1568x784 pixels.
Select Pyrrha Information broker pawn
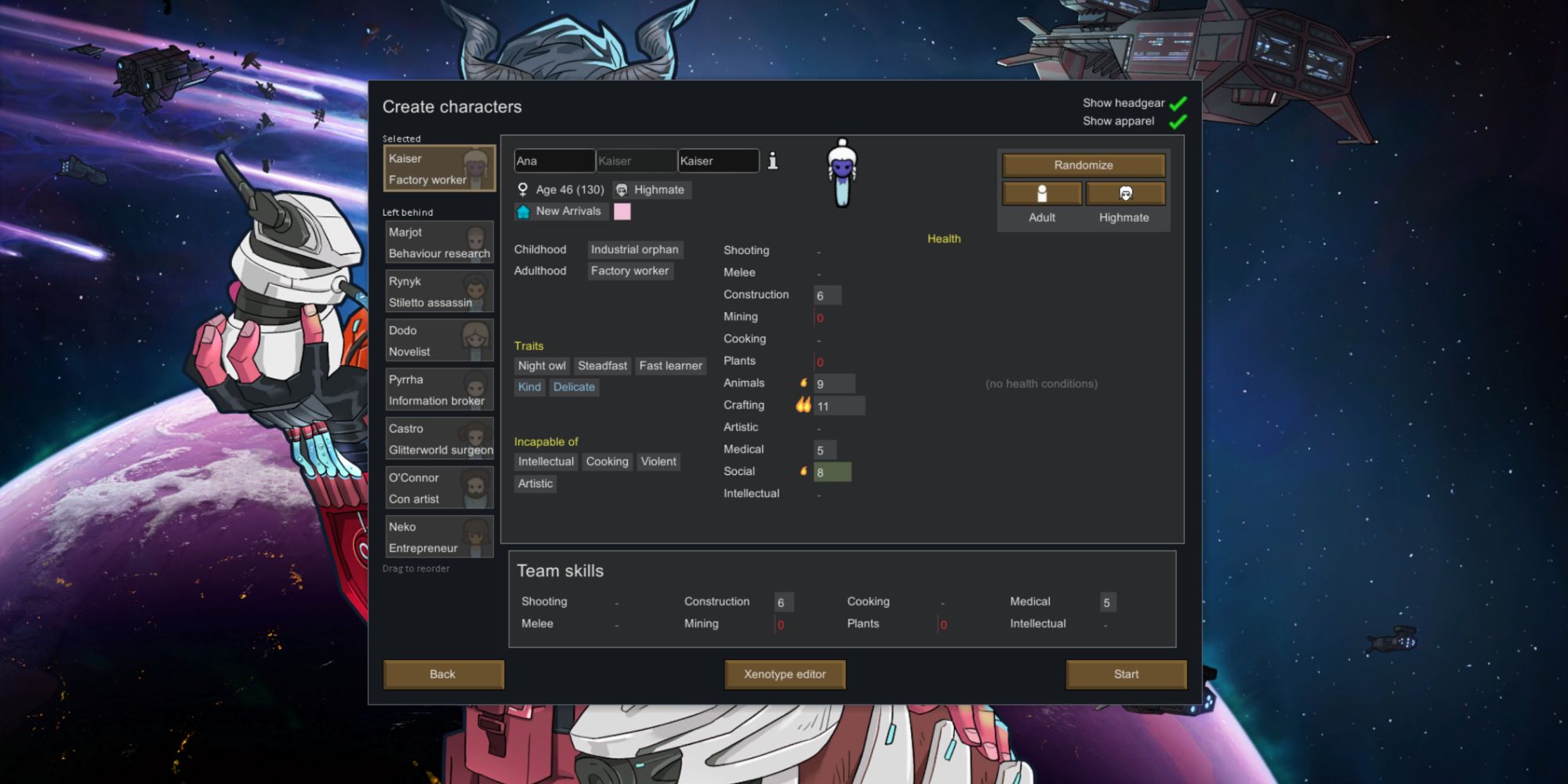click(439, 390)
